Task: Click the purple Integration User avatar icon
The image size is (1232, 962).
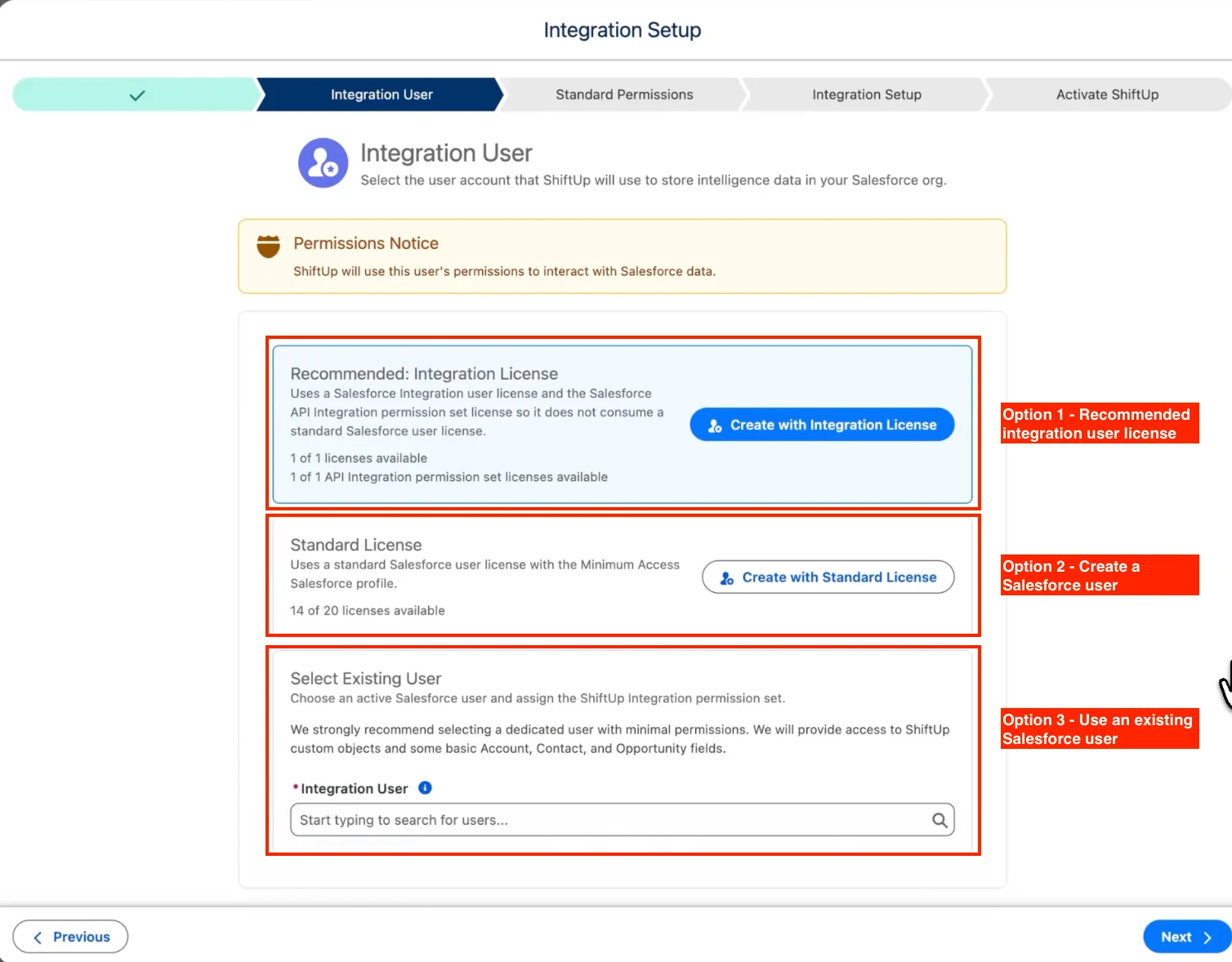Action: 324,163
